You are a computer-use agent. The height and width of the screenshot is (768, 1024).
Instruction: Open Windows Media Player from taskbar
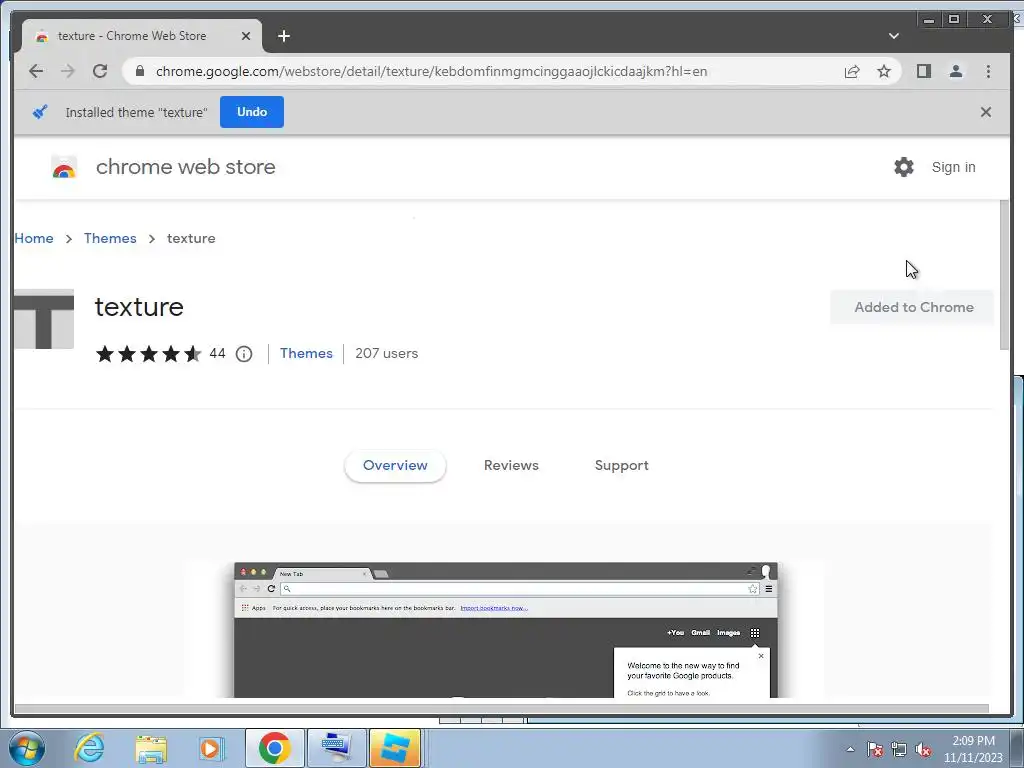[x=211, y=748]
